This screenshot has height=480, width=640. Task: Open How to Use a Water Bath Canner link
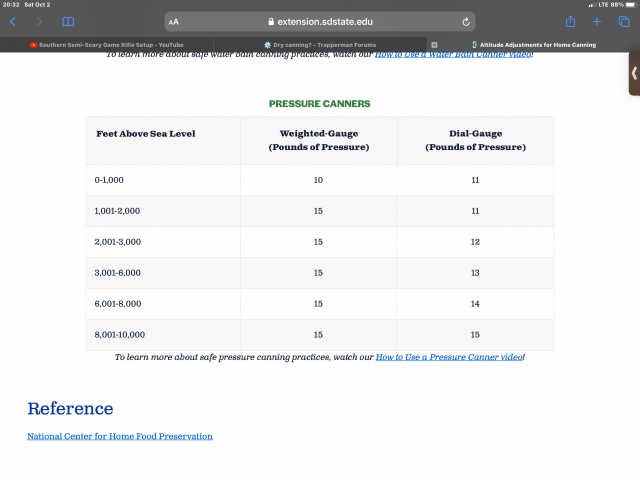pyautogui.click(x=453, y=55)
